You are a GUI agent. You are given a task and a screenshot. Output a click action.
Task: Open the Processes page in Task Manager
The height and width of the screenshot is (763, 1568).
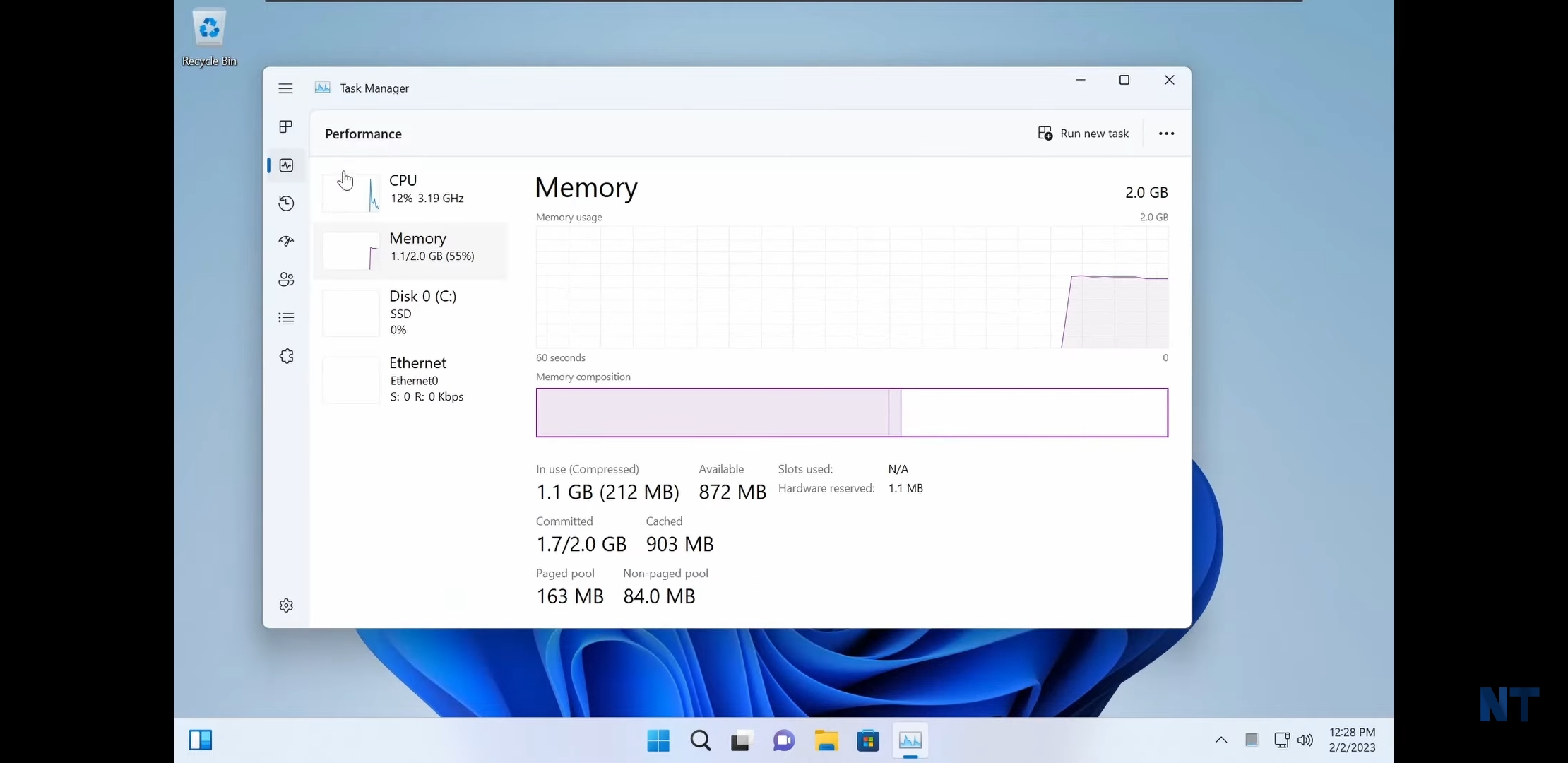click(x=286, y=126)
